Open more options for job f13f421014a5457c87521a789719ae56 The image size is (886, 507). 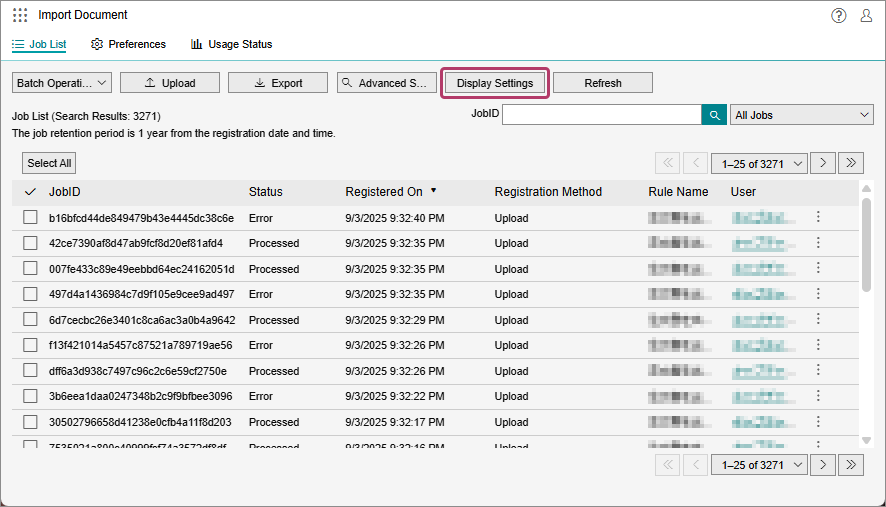pos(818,345)
